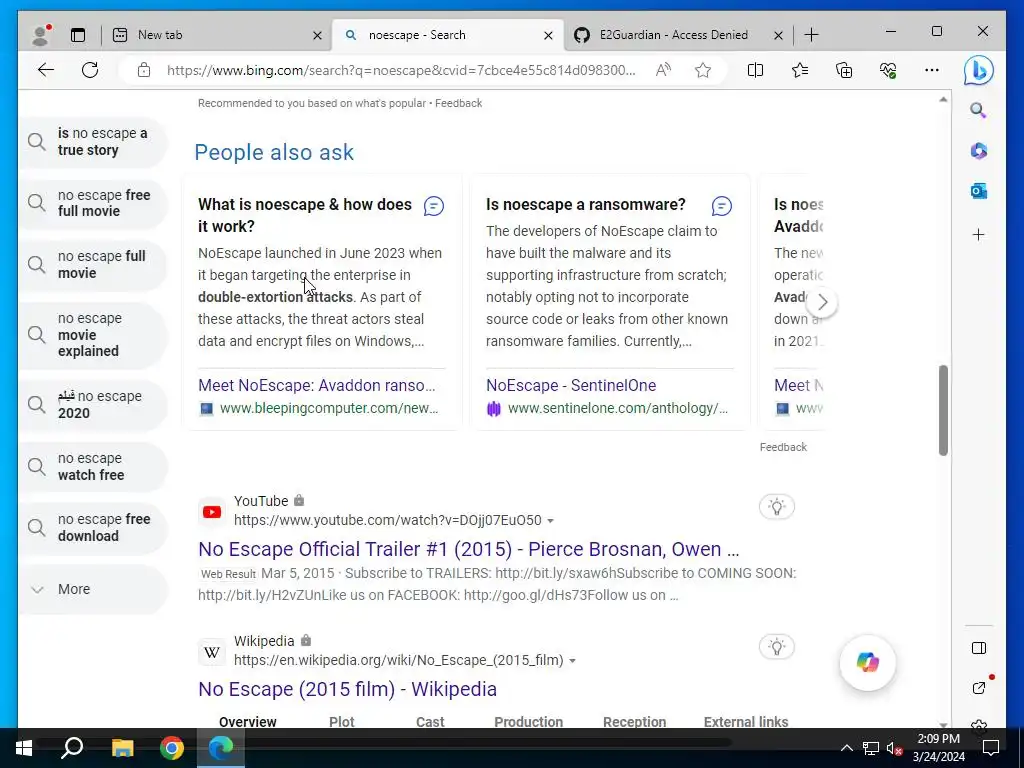The height and width of the screenshot is (768, 1024).
Task: Click Feedback below People also ask
Action: point(783,447)
